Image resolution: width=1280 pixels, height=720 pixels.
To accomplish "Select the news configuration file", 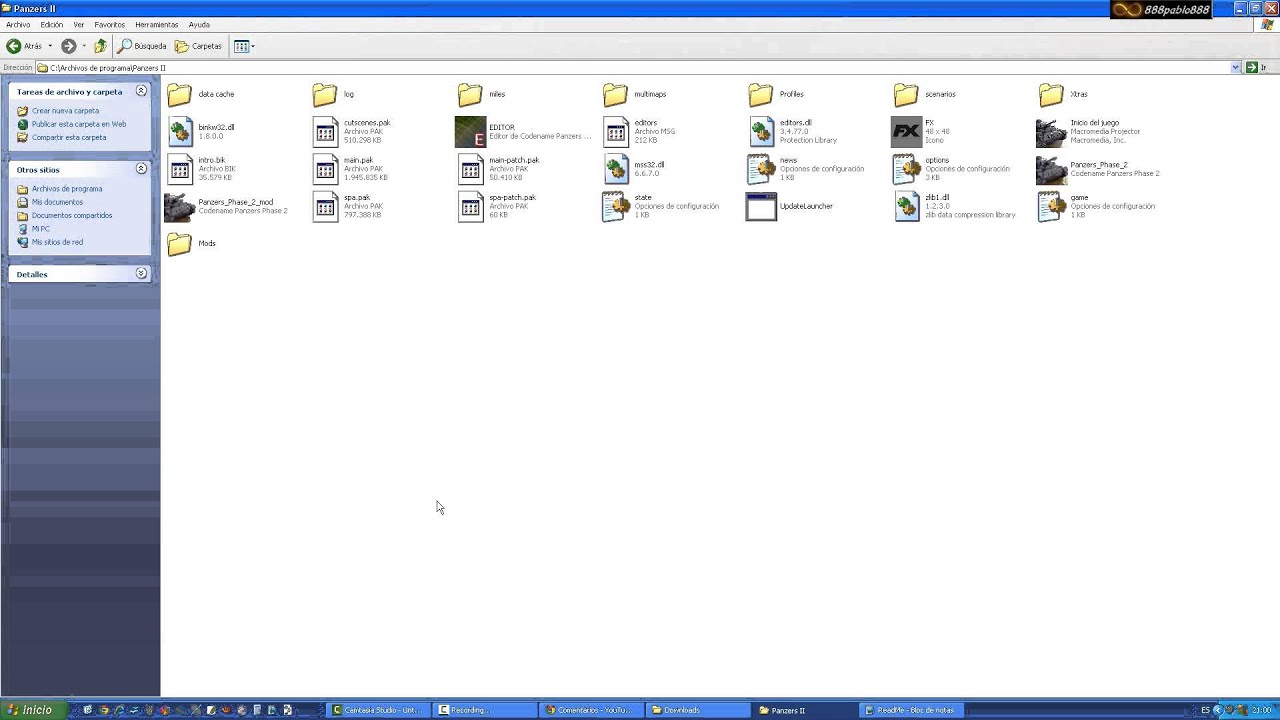I will click(x=806, y=168).
